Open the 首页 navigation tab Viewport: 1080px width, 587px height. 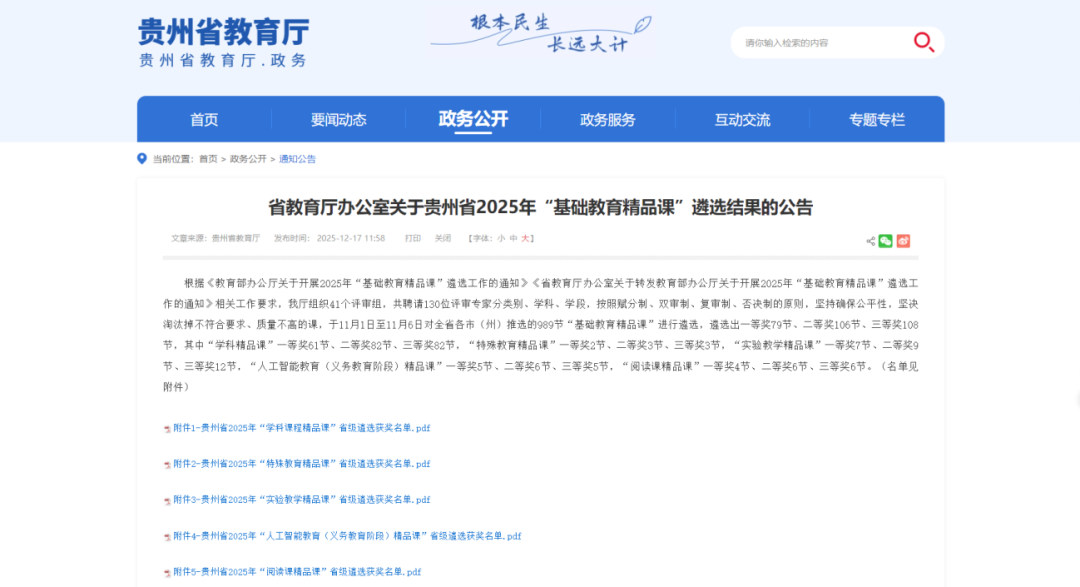coord(204,120)
